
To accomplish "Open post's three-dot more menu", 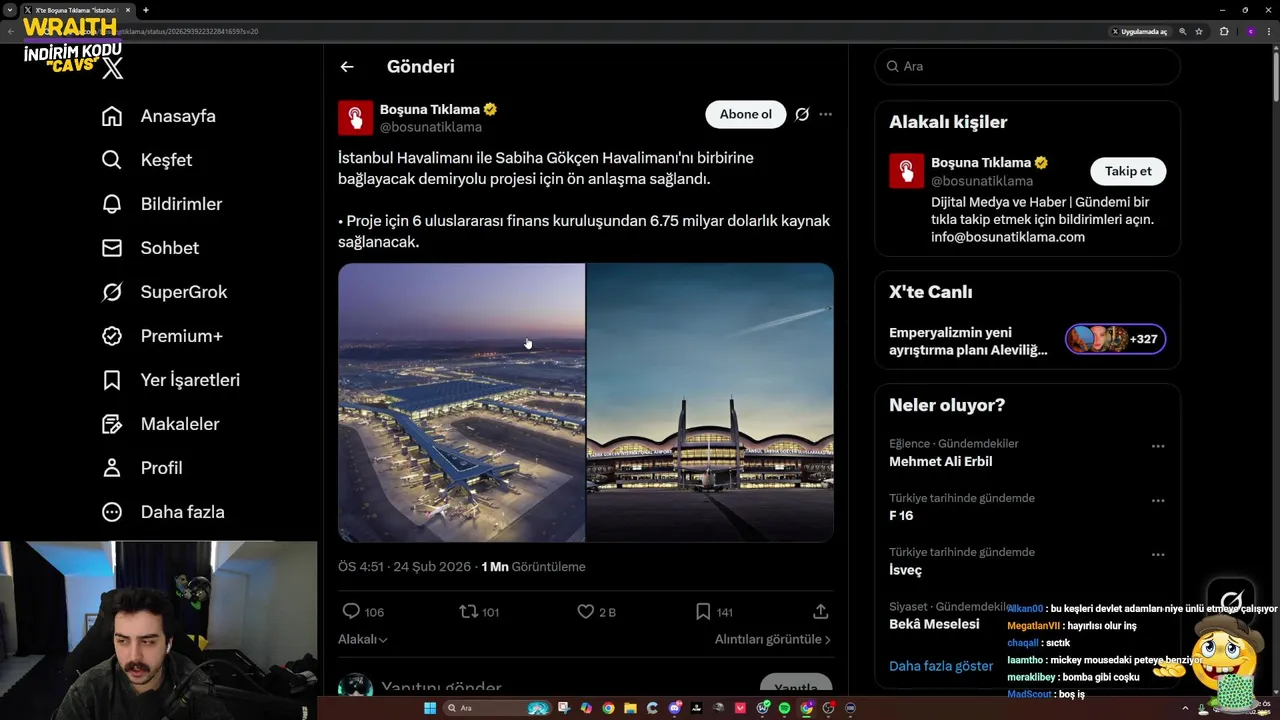I will 825,114.
